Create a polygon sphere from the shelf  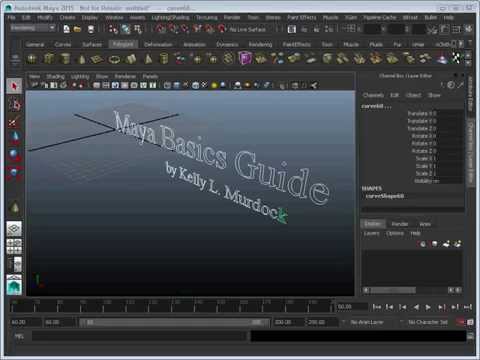pos(32,59)
